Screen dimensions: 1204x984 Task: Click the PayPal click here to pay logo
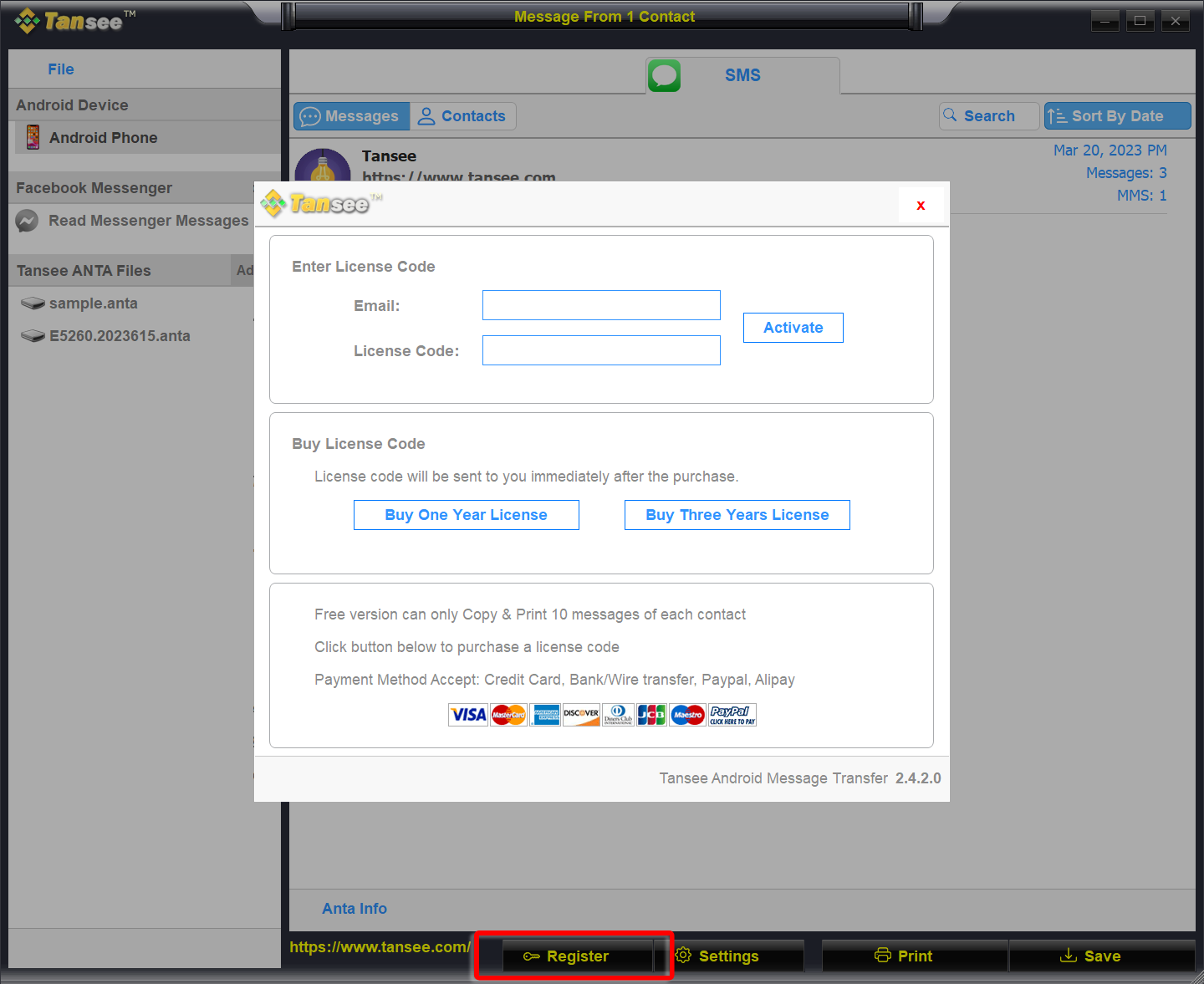(x=732, y=715)
